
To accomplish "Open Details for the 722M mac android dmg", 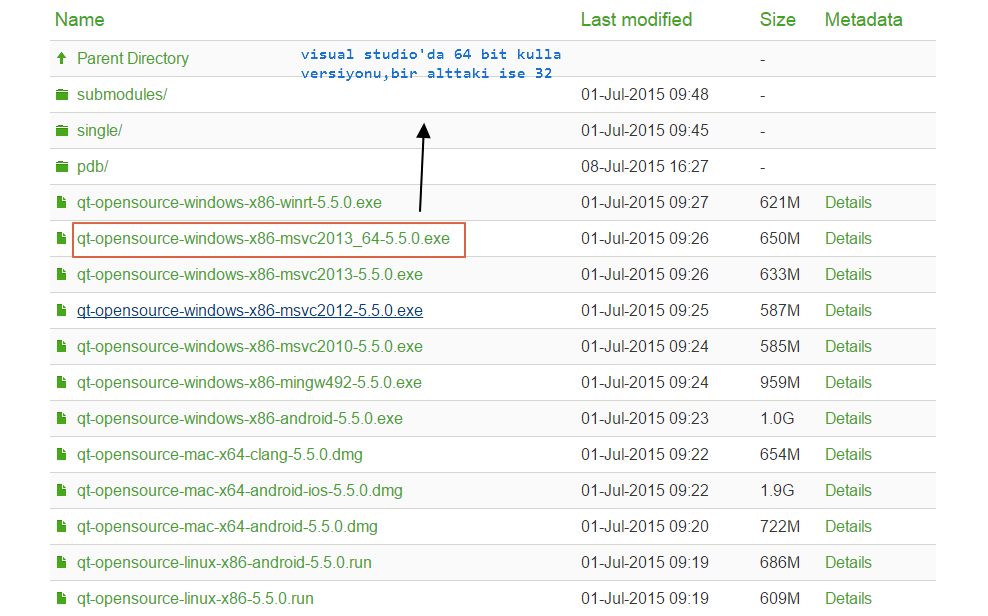I will (x=848, y=525).
